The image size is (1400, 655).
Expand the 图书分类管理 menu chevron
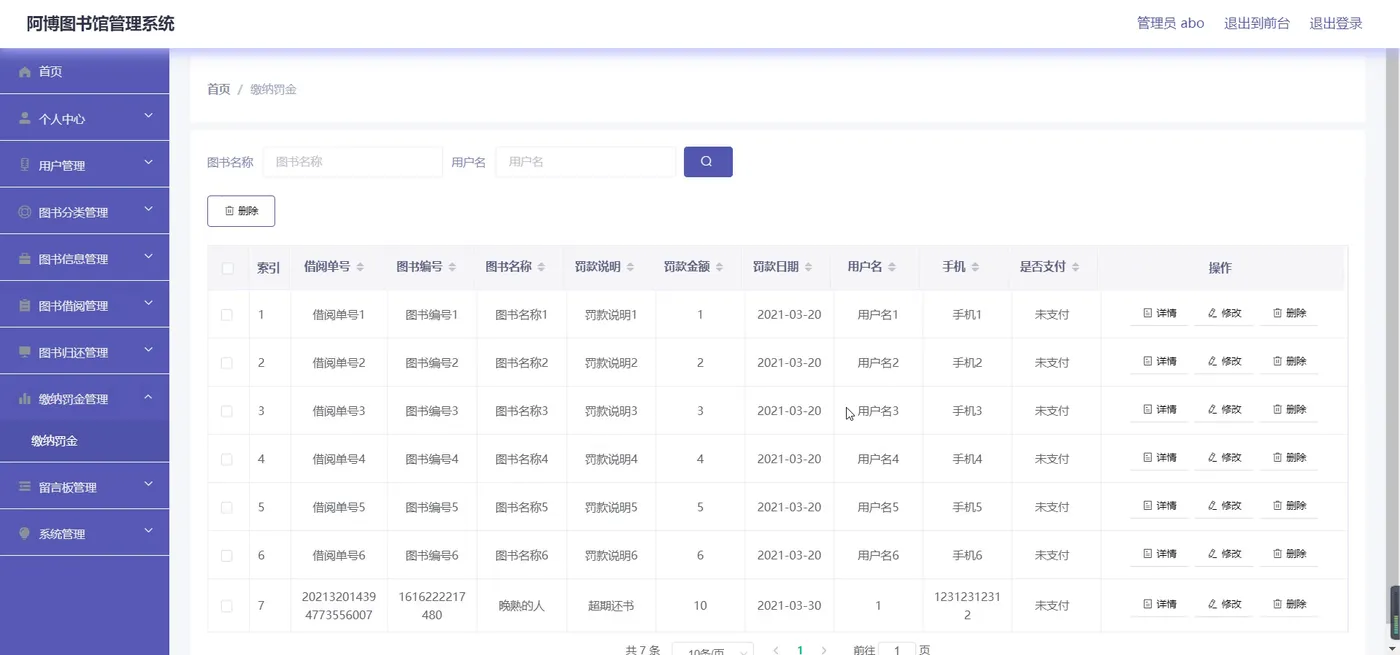click(148, 210)
